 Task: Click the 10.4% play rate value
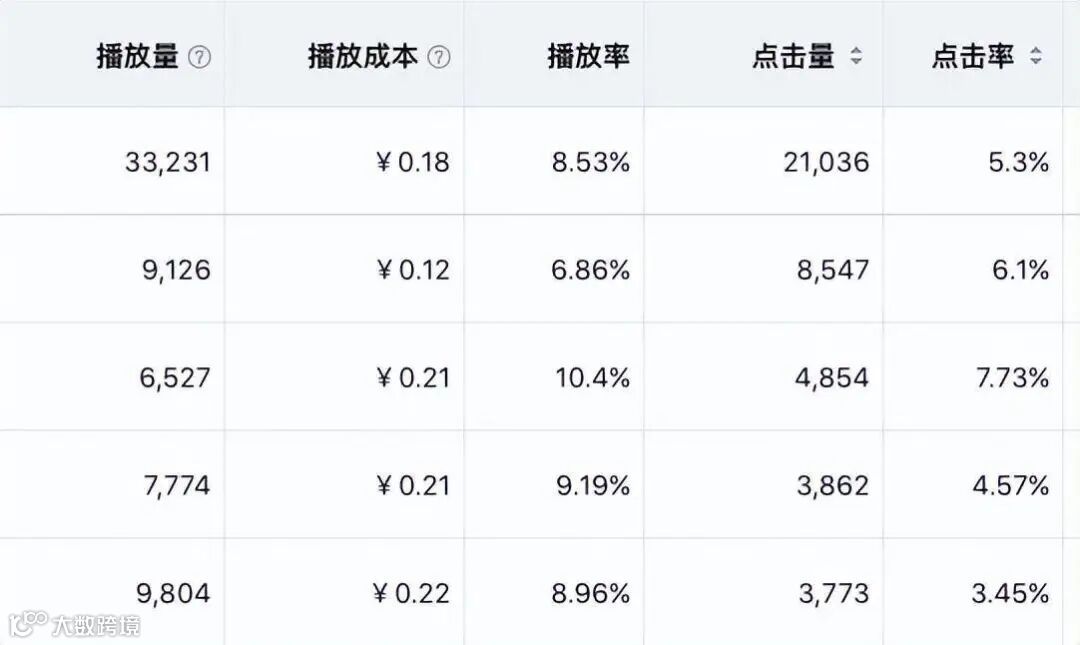(x=593, y=378)
